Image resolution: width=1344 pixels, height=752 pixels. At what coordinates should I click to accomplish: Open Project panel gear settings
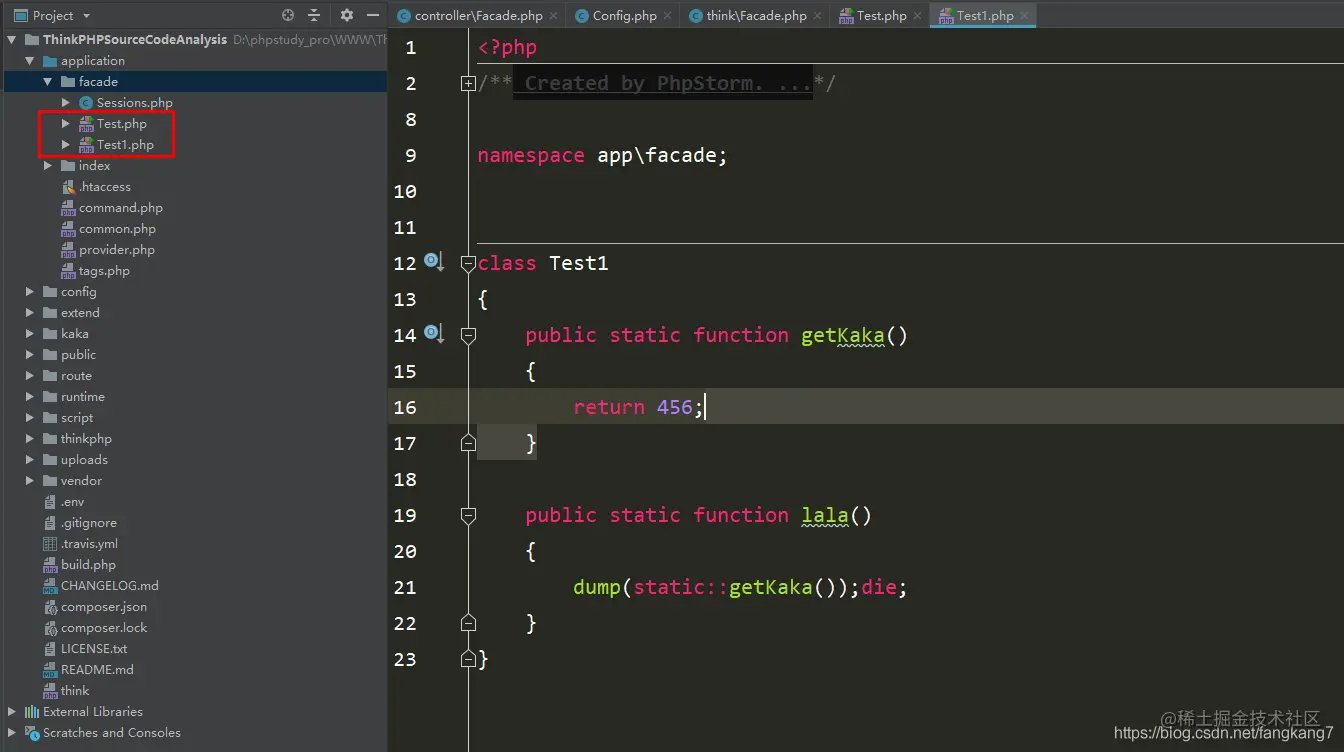click(x=347, y=15)
